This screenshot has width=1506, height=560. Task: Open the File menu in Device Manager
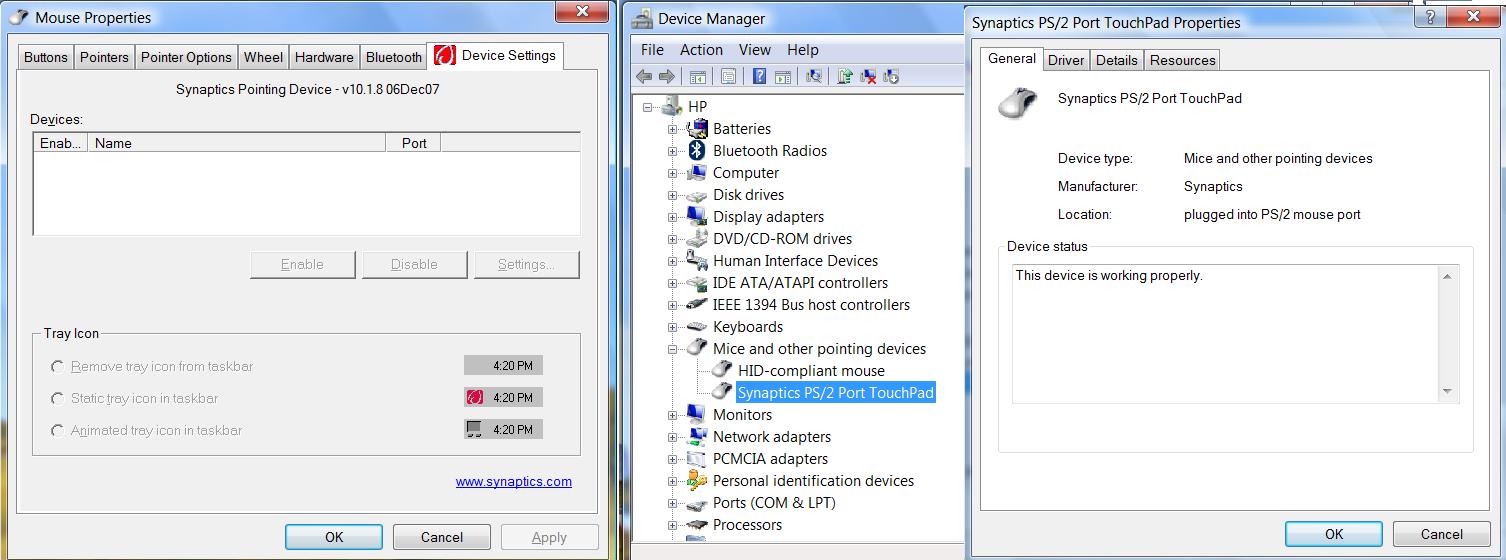coord(652,50)
